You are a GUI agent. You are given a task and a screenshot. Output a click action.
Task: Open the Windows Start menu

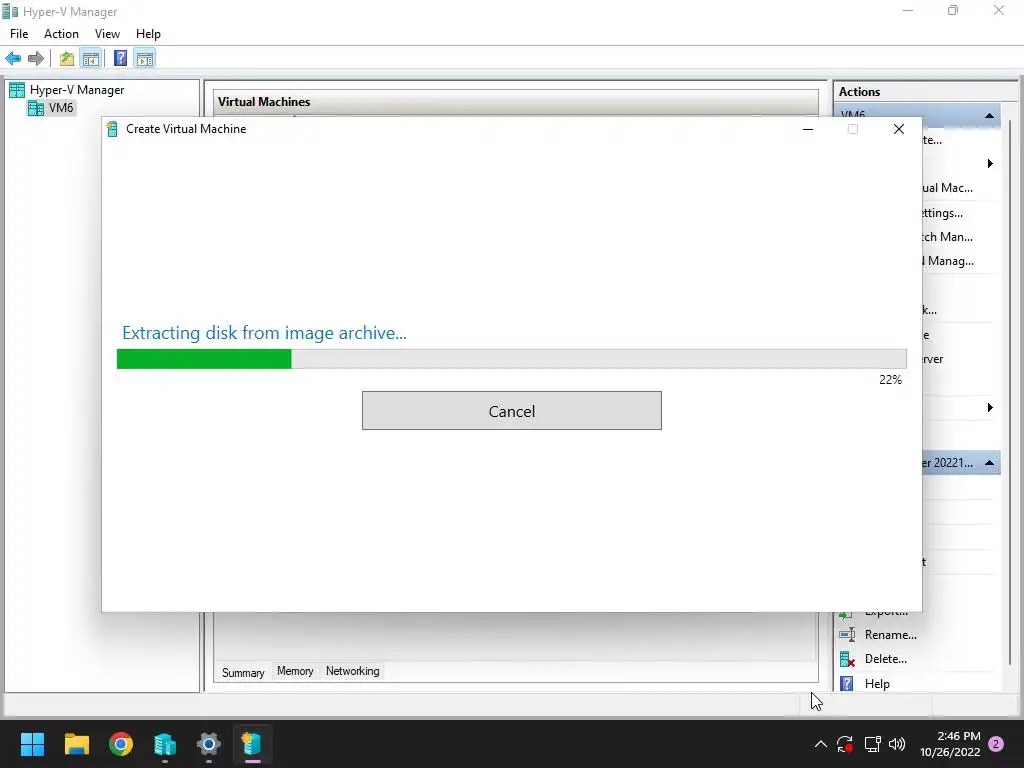pos(32,744)
